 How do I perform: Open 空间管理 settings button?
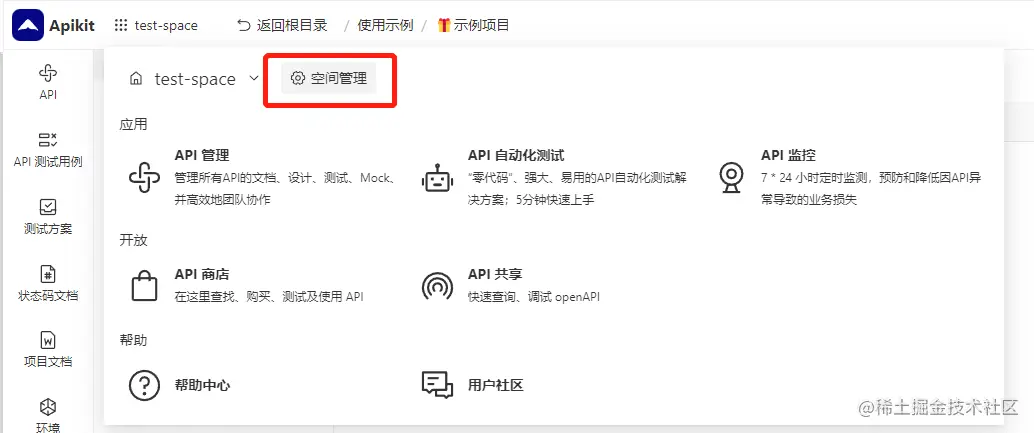point(328,78)
